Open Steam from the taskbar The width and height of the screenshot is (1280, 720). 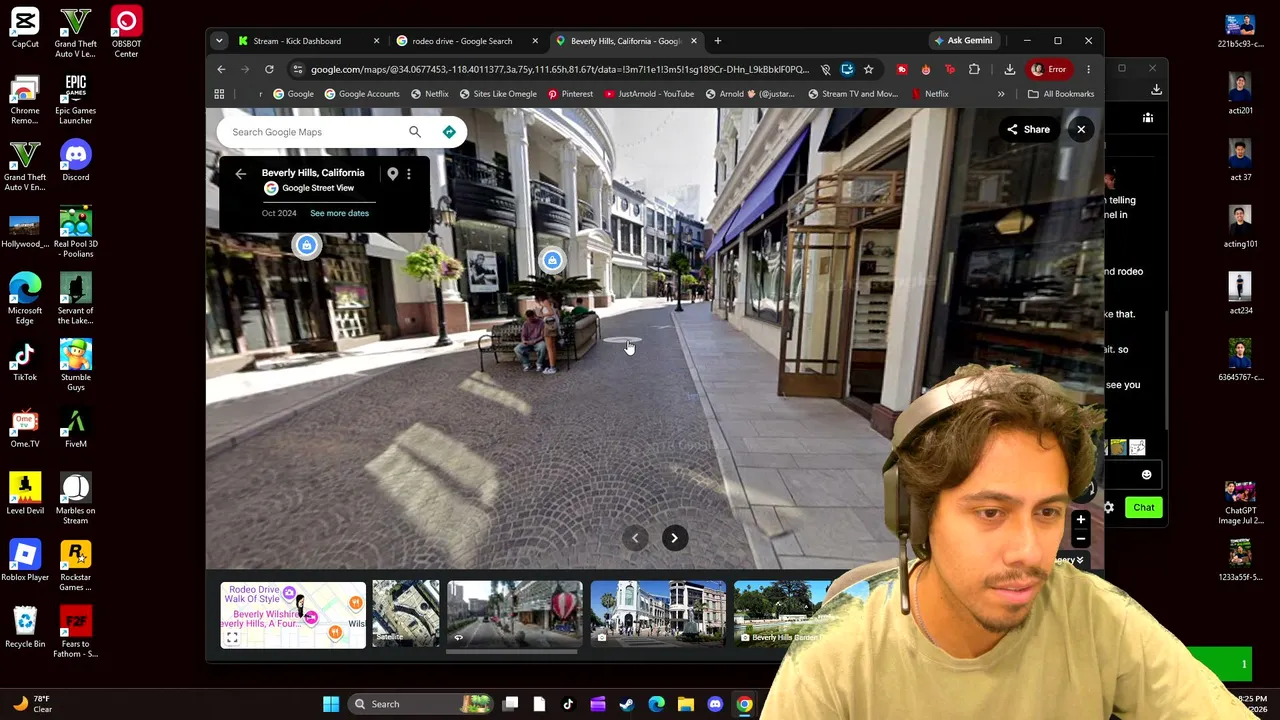[x=627, y=704]
